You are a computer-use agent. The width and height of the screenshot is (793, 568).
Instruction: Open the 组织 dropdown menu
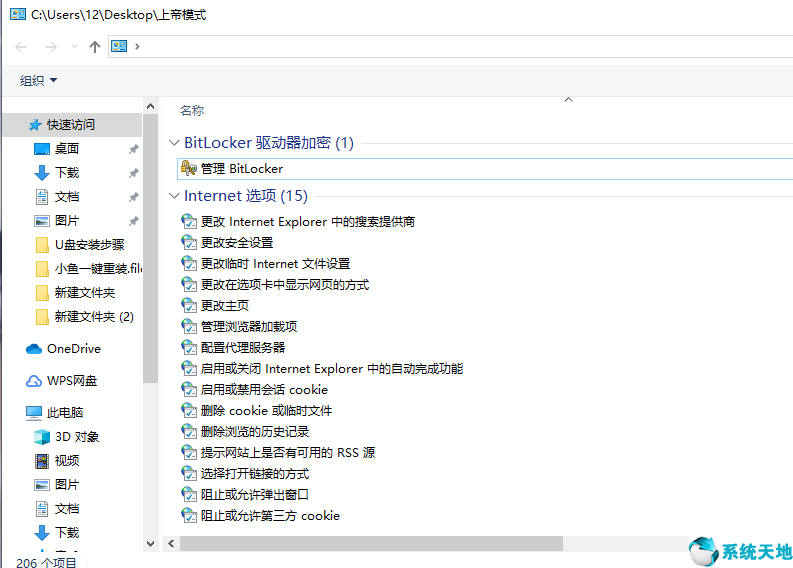coord(38,80)
